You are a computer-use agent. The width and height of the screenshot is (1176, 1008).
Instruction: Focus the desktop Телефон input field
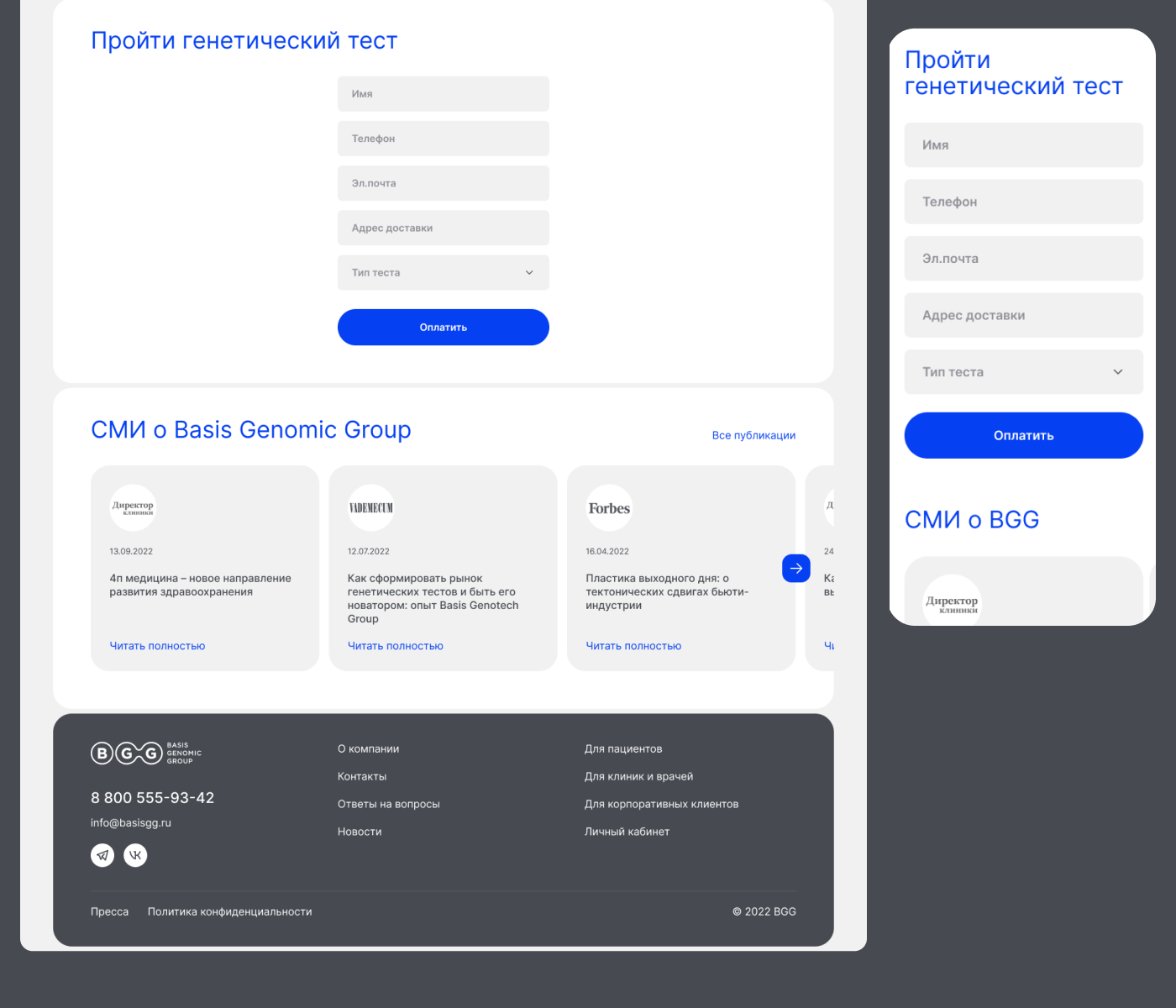[x=444, y=139]
